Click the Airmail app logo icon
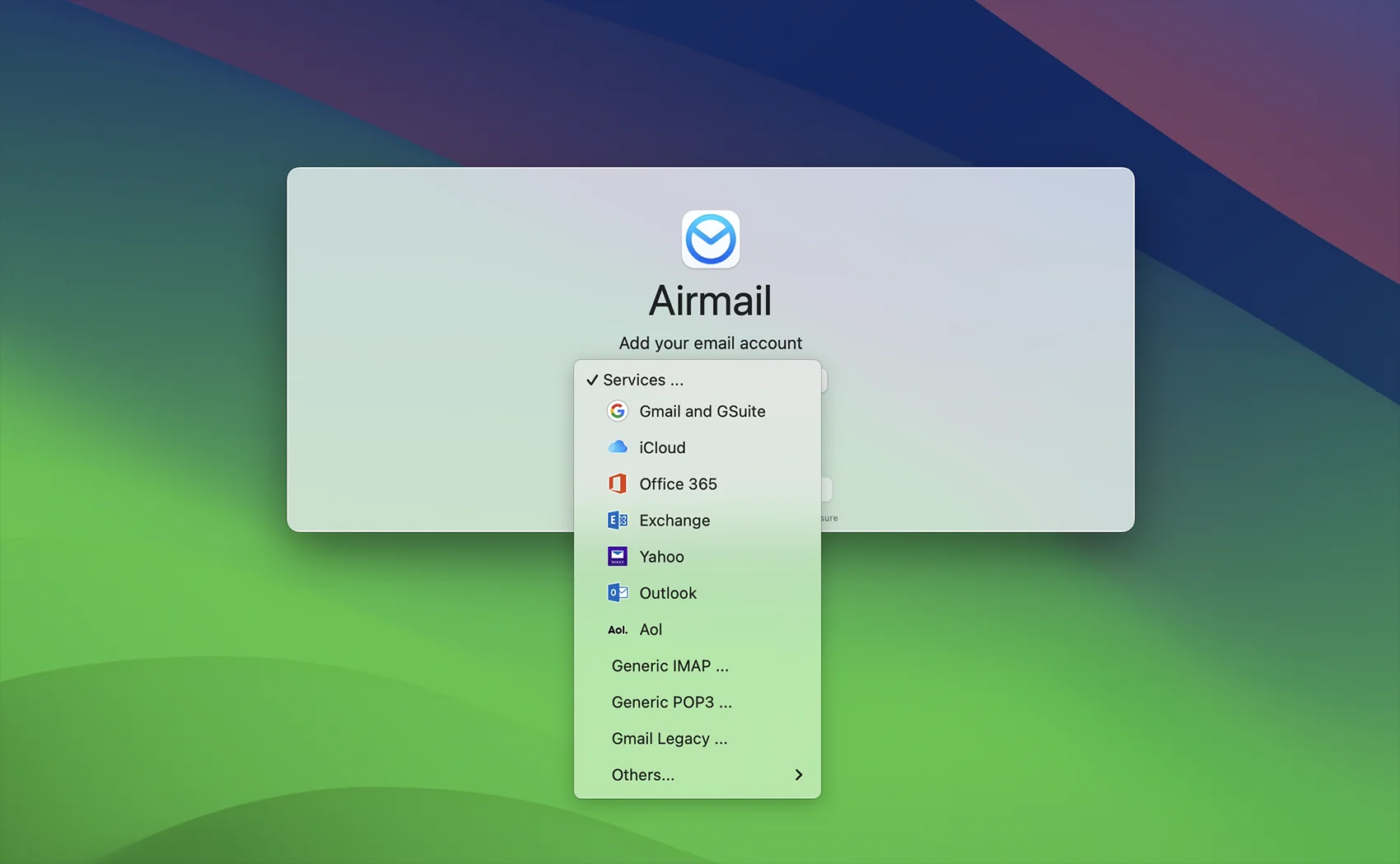The image size is (1400, 864). [x=711, y=240]
